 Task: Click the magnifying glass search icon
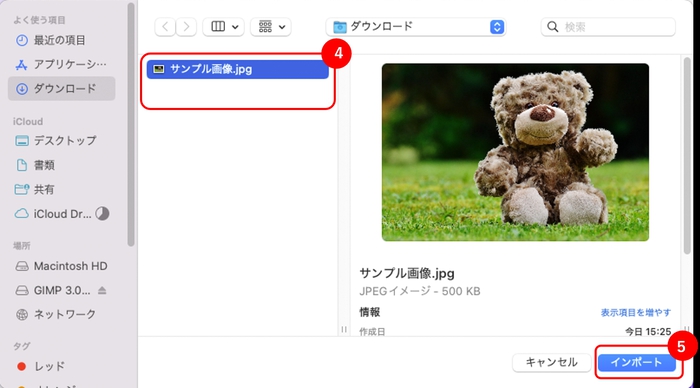tap(553, 27)
